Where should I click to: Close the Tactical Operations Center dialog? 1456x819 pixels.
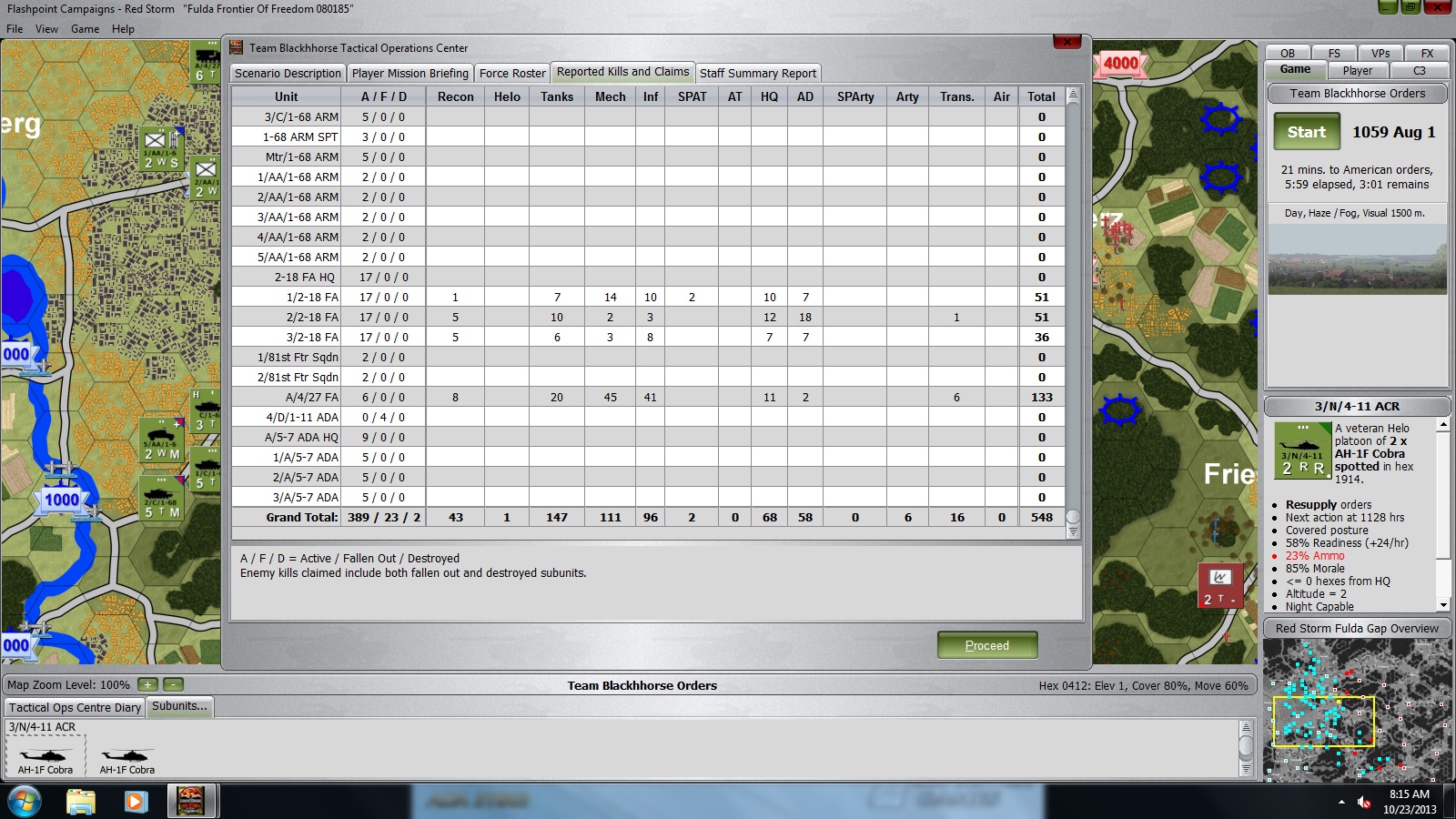tap(1067, 42)
